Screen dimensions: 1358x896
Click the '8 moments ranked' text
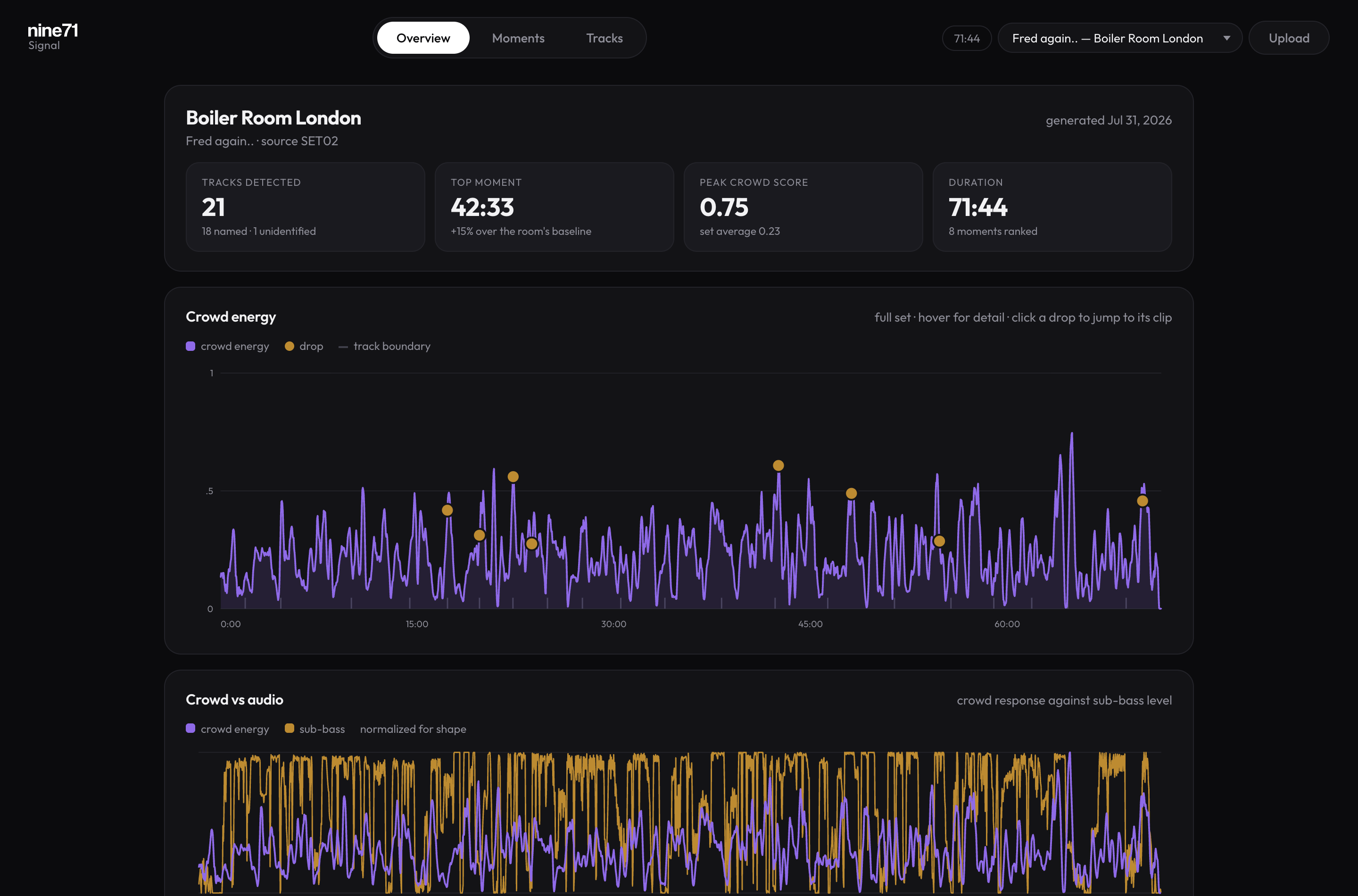tap(993, 232)
